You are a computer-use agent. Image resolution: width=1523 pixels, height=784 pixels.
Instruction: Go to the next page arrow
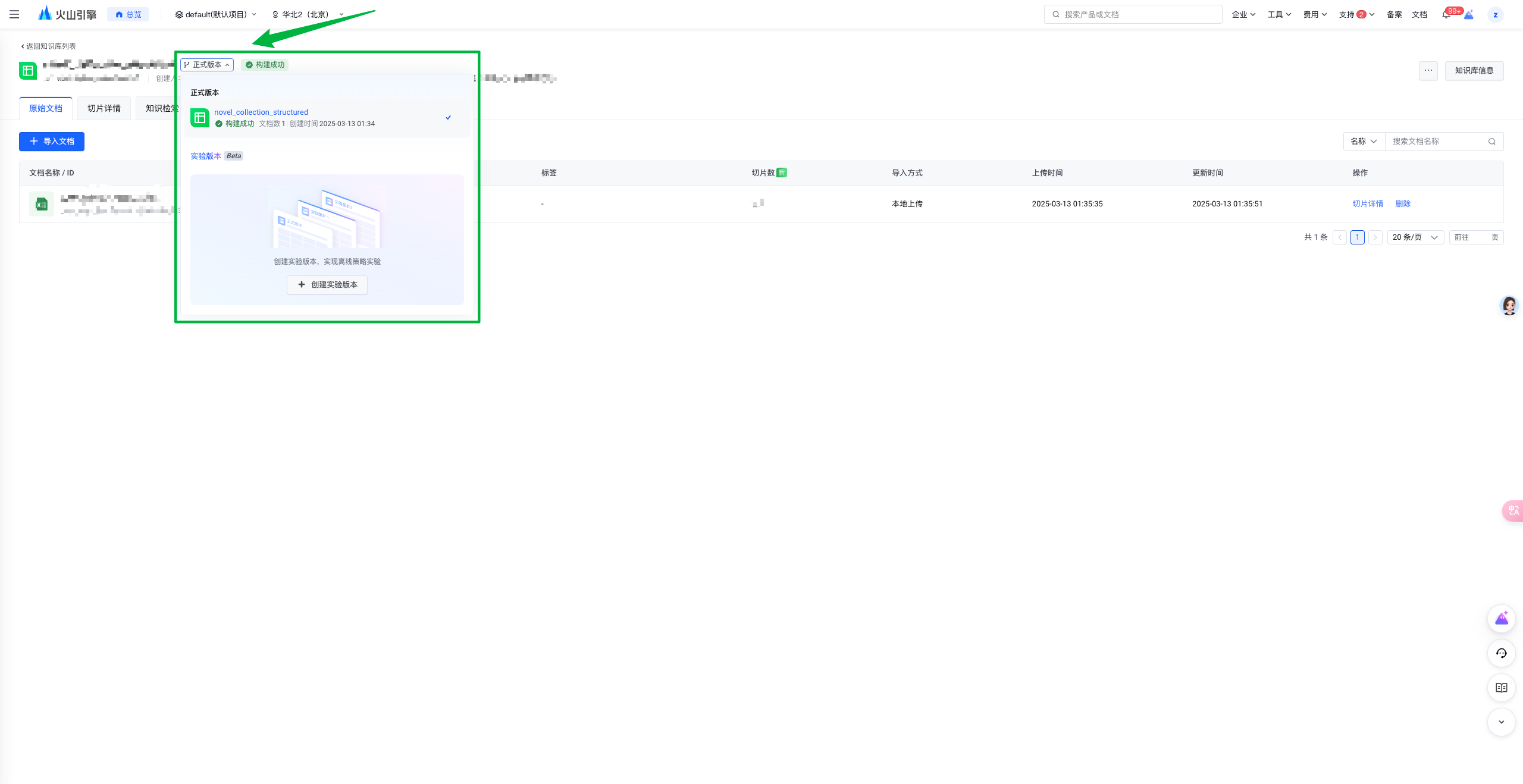(x=1375, y=237)
